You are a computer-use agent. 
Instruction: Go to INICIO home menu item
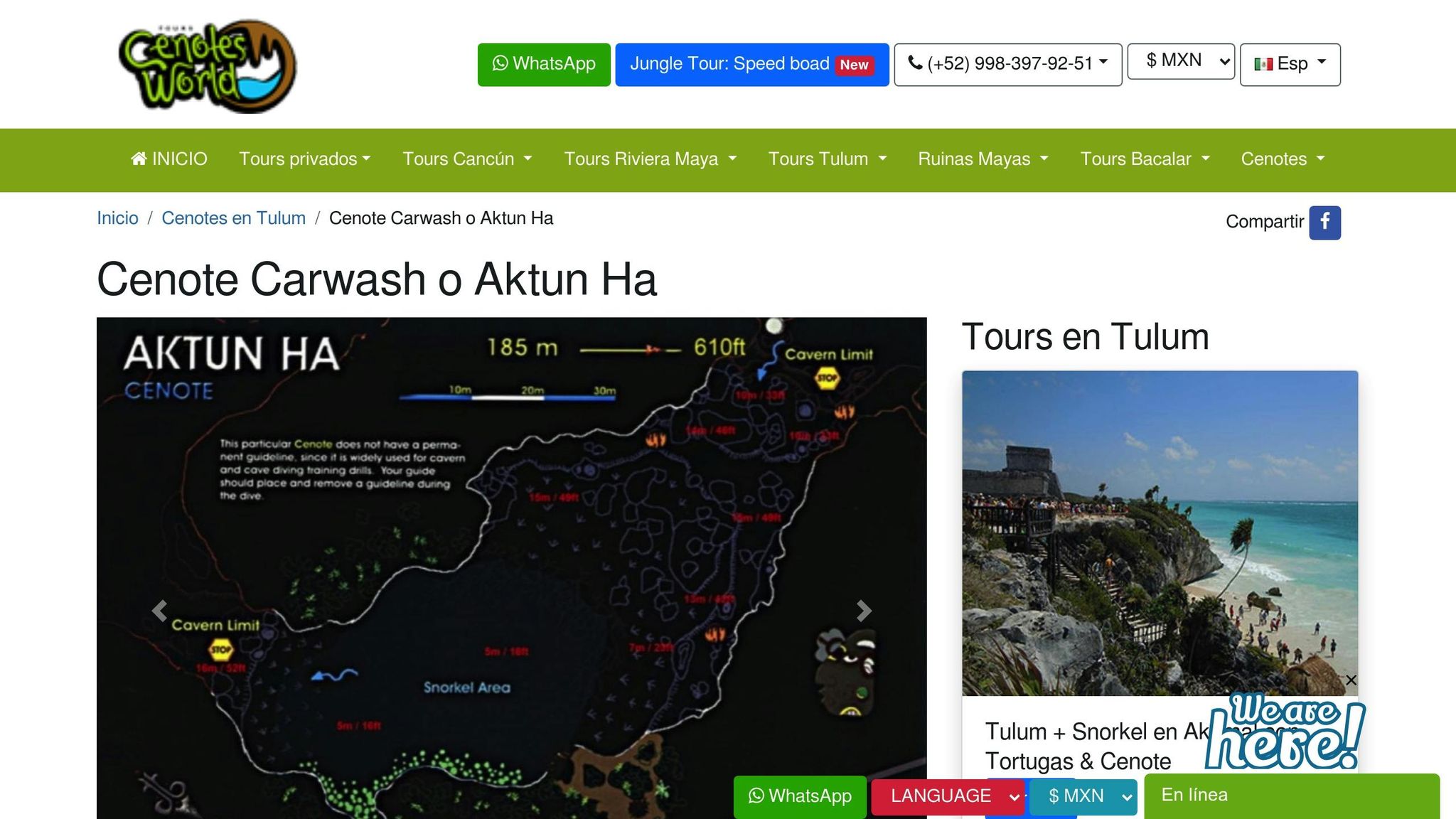169,159
